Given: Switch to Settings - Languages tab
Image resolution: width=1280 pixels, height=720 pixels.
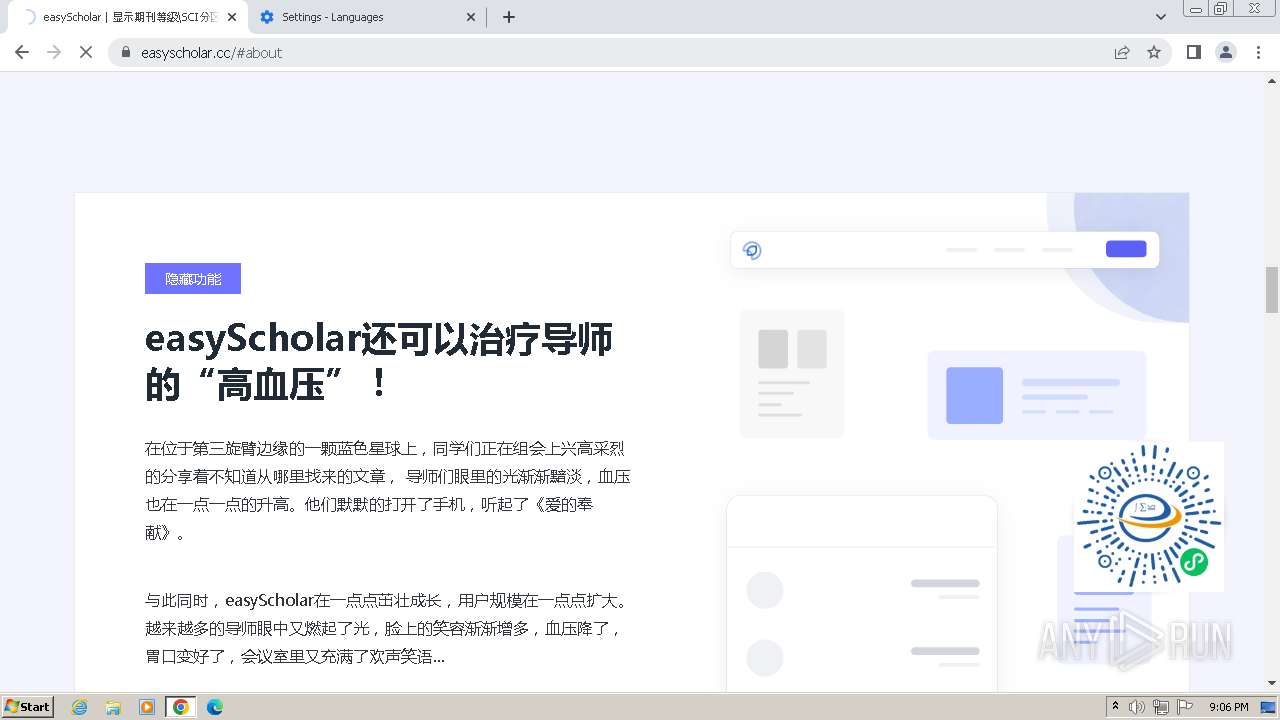Looking at the screenshot, I should pyautogui.click(x=367, y=17).
